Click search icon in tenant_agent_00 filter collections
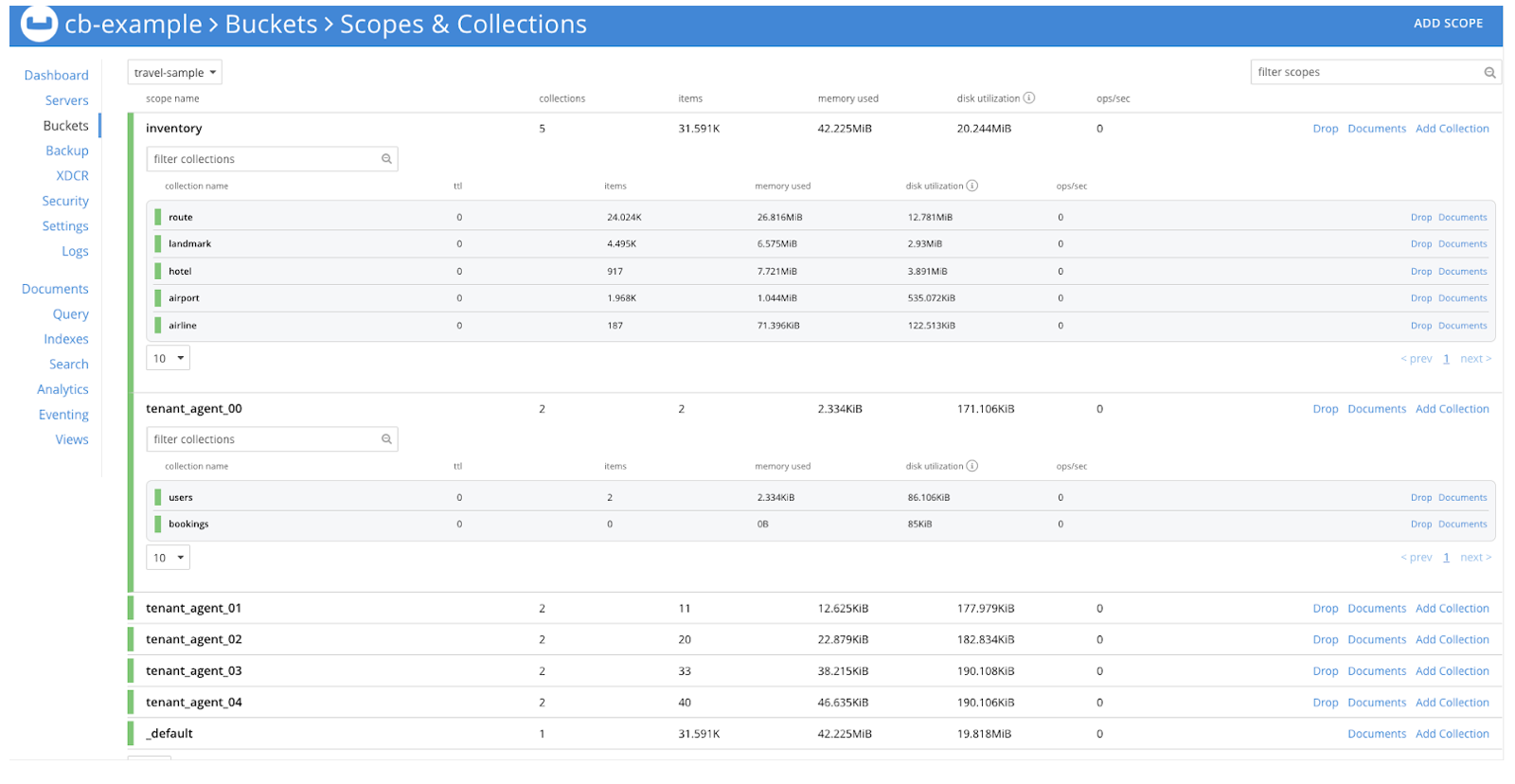Screen dimensions: 1515x784 point(386,439)
